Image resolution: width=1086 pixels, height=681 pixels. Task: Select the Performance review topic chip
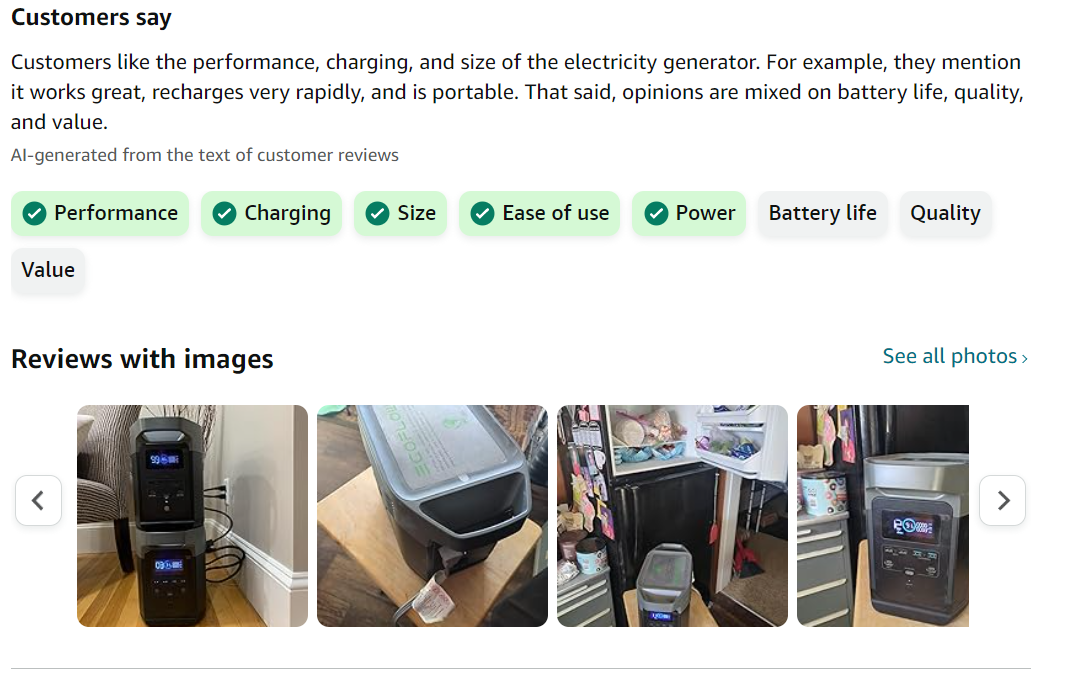[100, 213]
